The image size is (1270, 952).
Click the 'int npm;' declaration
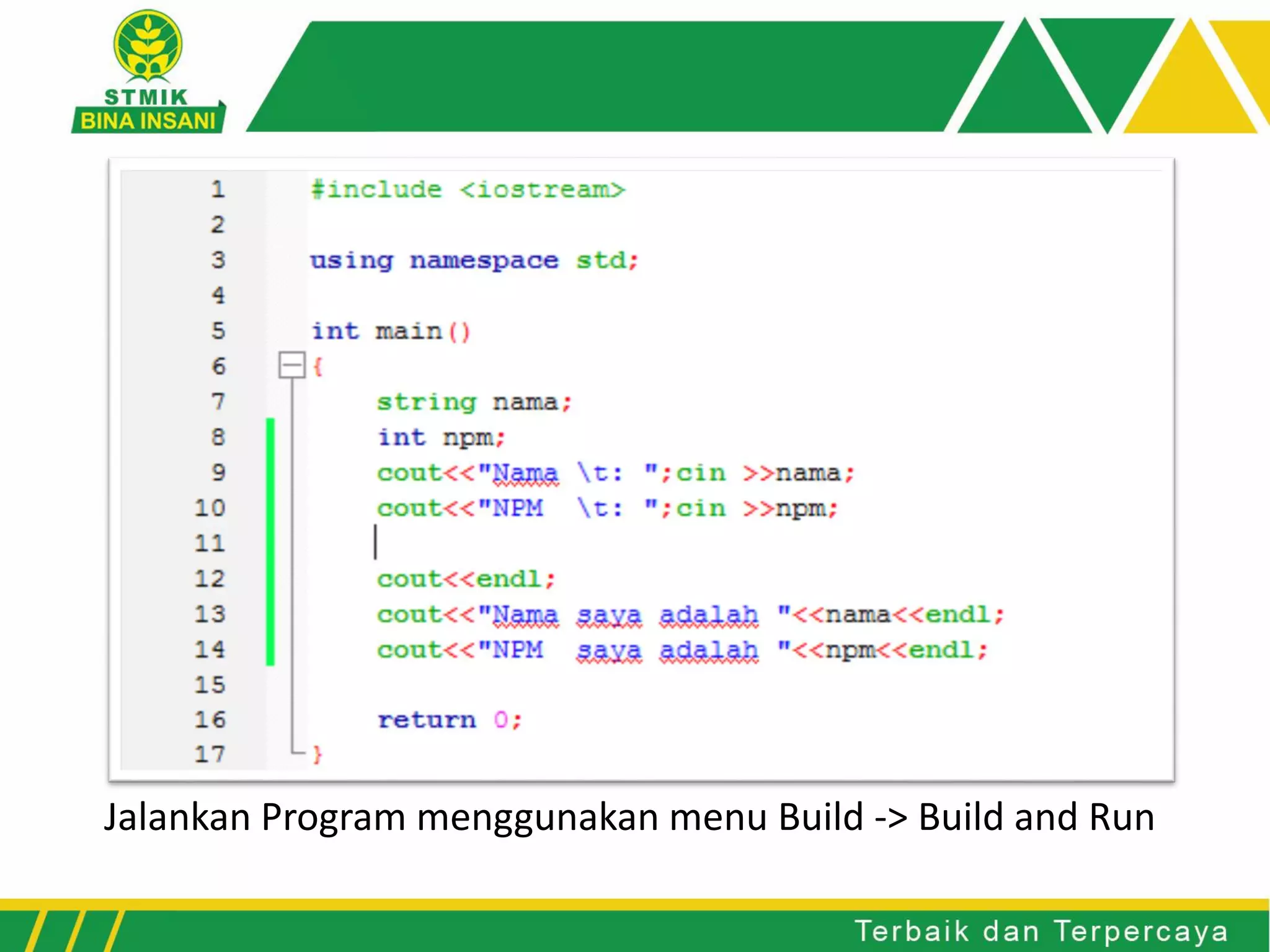coord(442,438)
